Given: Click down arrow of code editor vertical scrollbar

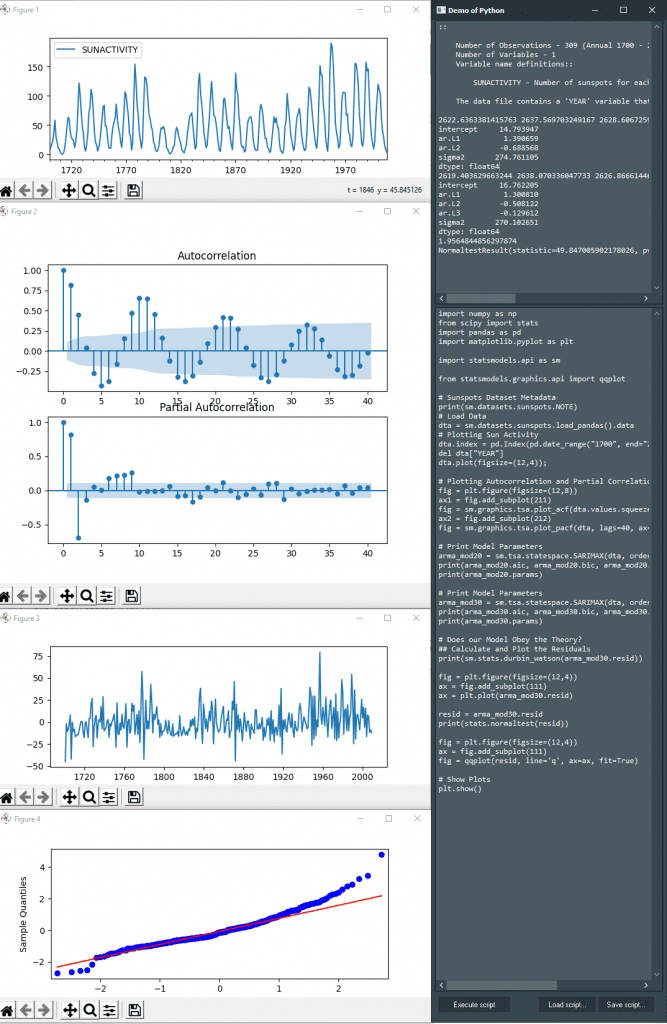Looking at the screenshot, I should tap(657, 974).
